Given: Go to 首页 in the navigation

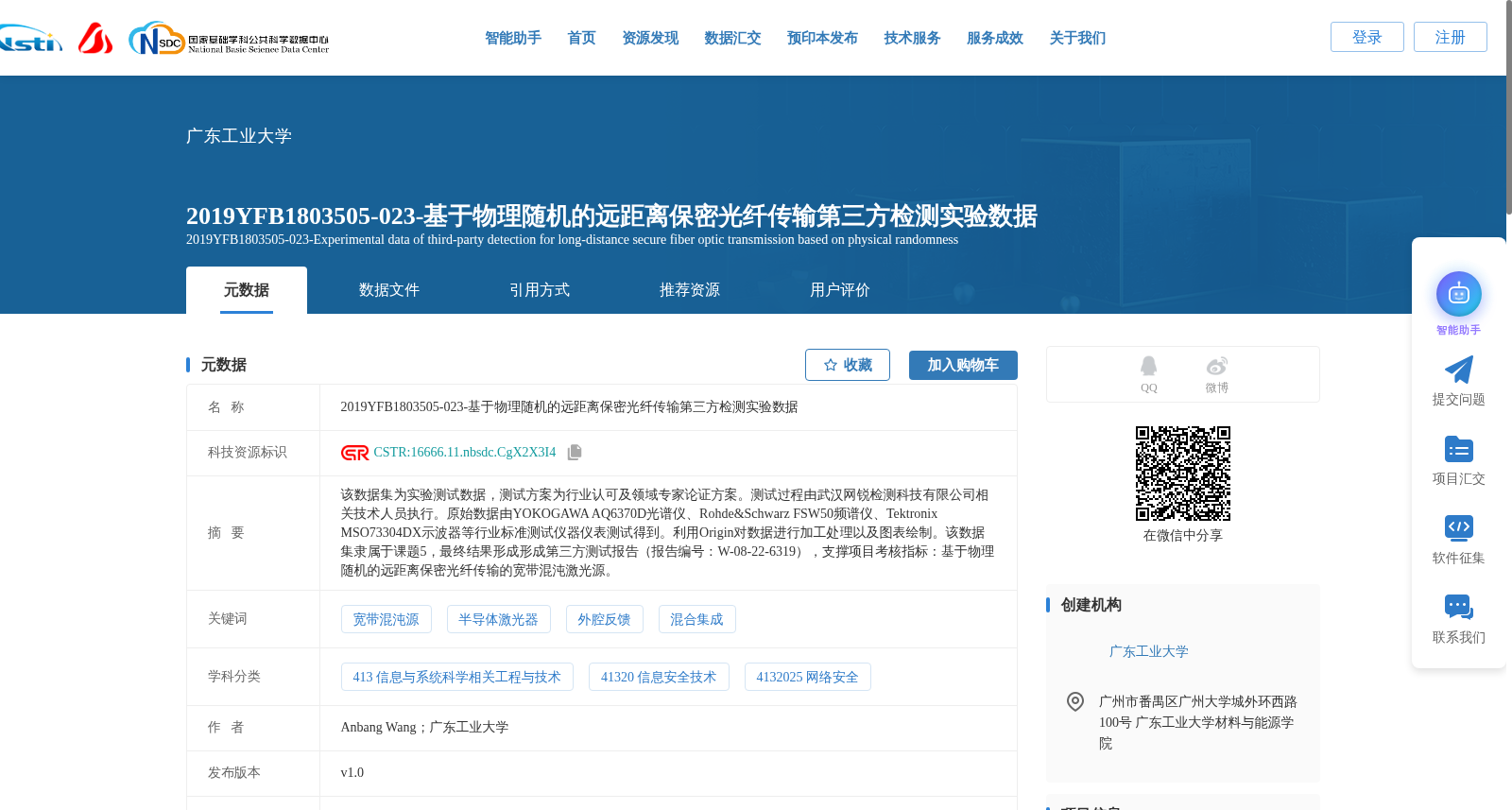Looking at the screenshot, I should pyautogui.click(x=581, y=38).
